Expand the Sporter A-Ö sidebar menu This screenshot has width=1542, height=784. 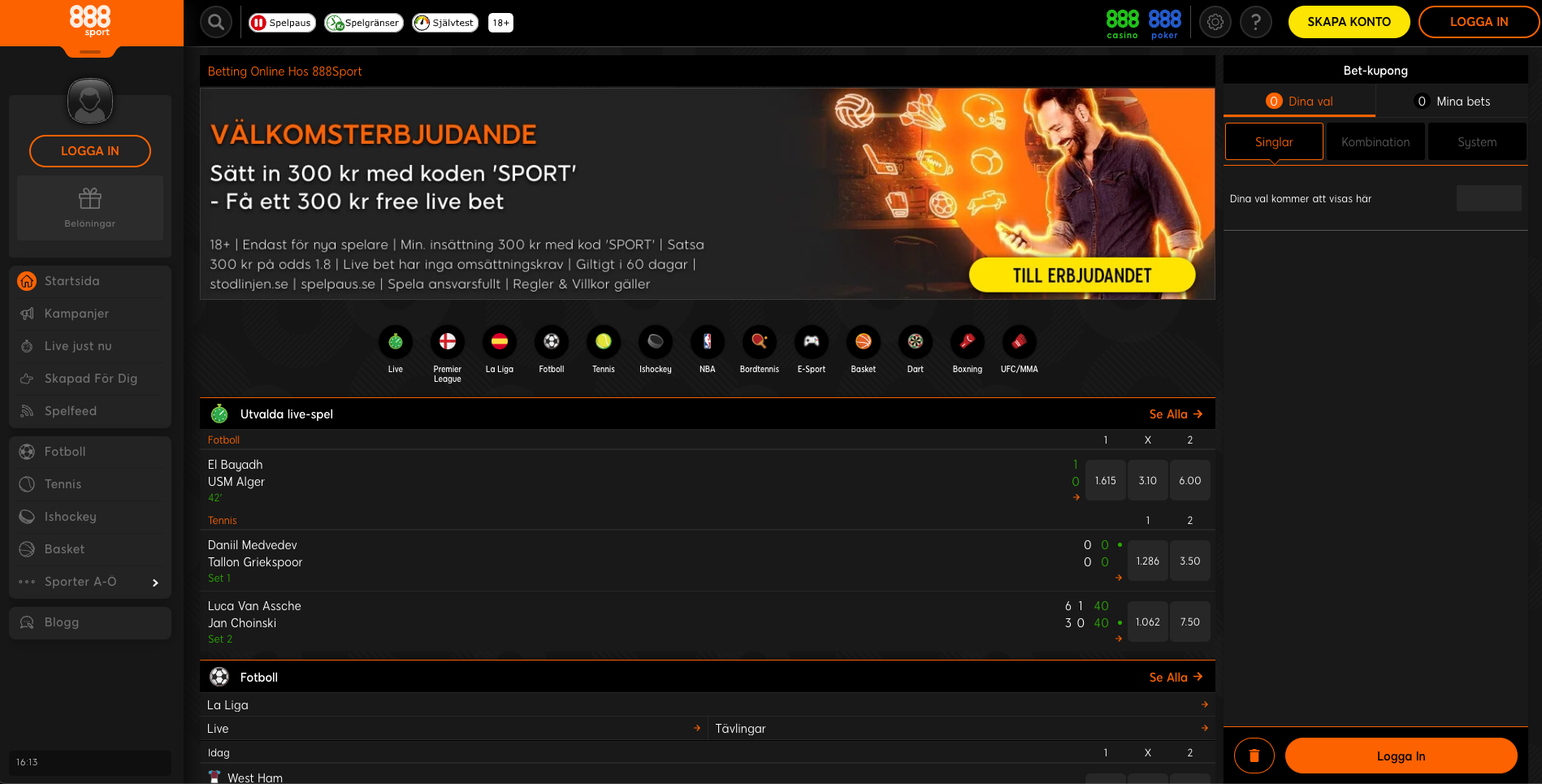90,582
